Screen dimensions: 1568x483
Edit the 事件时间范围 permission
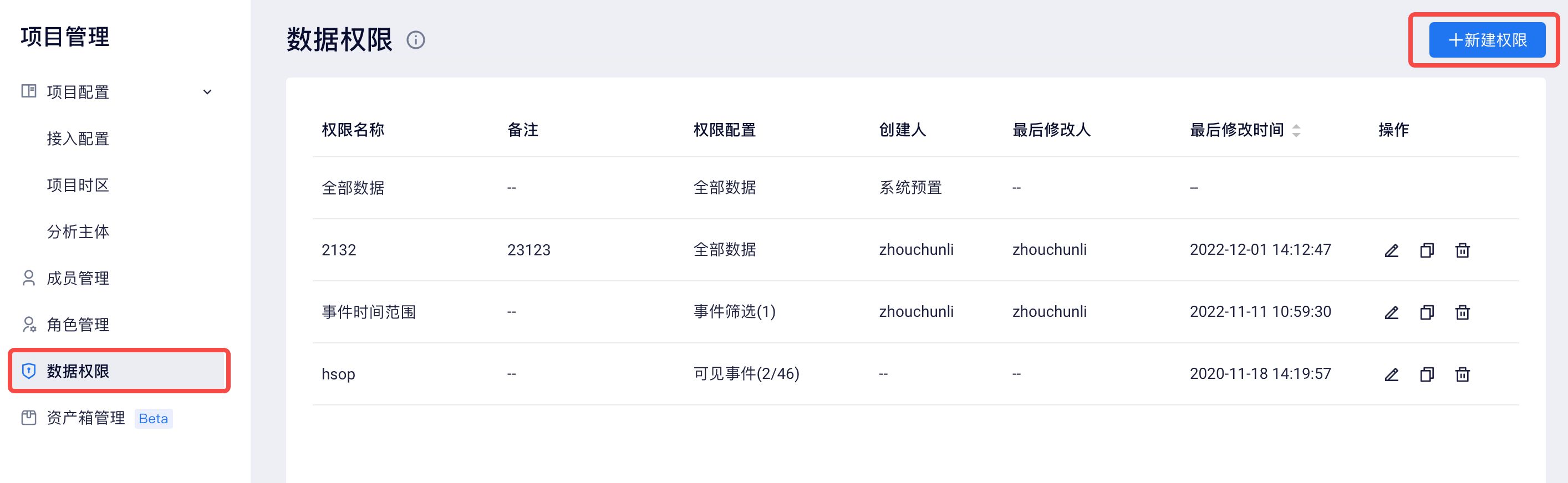click(1392, 312)
